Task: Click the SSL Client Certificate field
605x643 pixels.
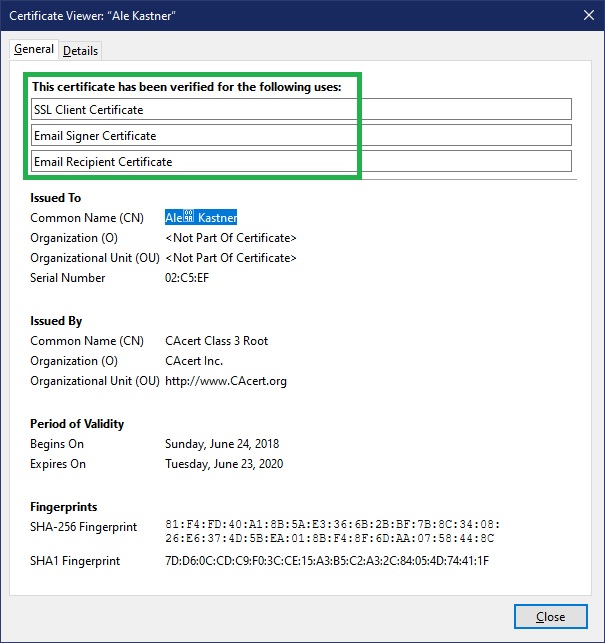Action: coord(300,109)
